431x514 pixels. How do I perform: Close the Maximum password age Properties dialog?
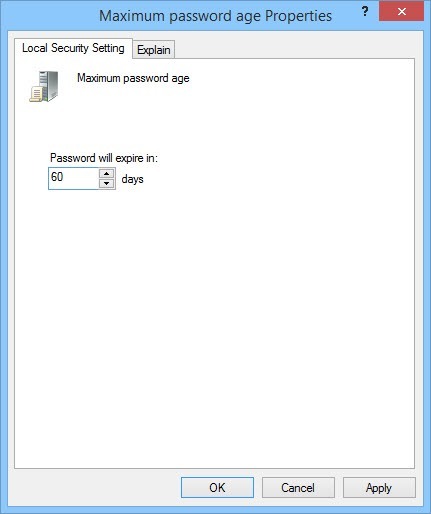[401, 12]
